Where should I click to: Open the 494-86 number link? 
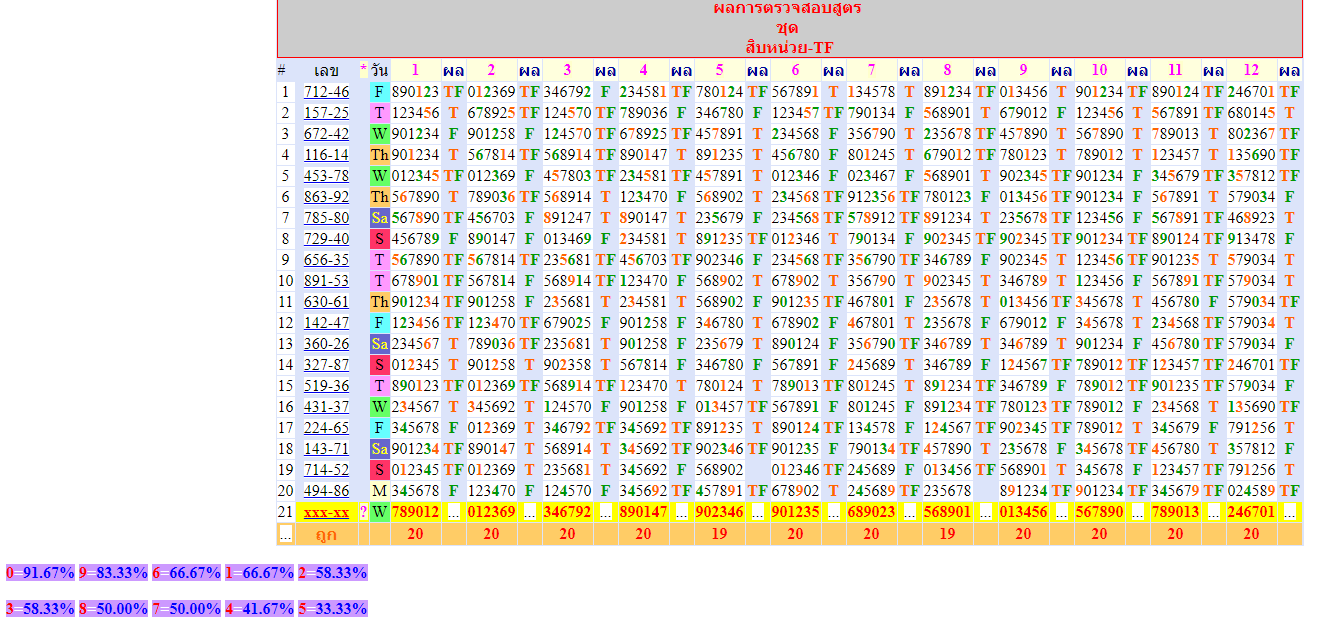click(x=327, y=491)
